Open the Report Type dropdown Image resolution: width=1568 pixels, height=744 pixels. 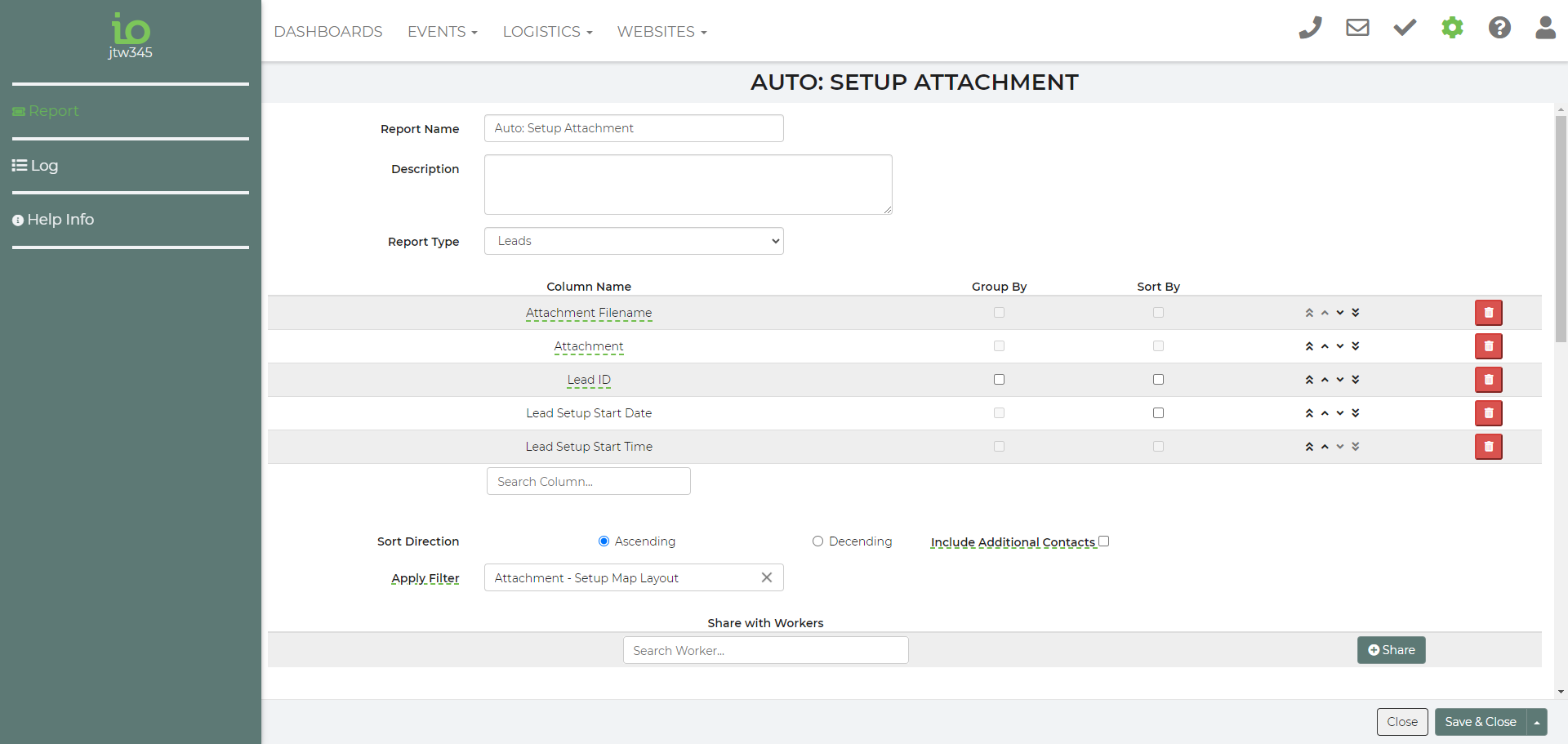click(x=634, y=241)
